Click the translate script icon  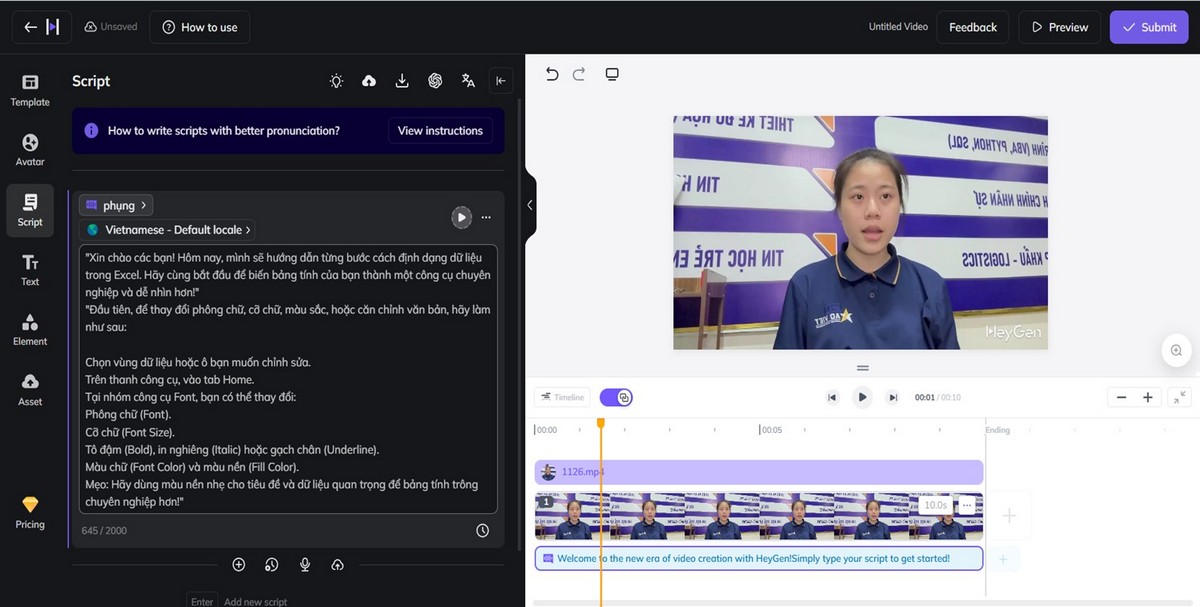click(x=468, y=81)
